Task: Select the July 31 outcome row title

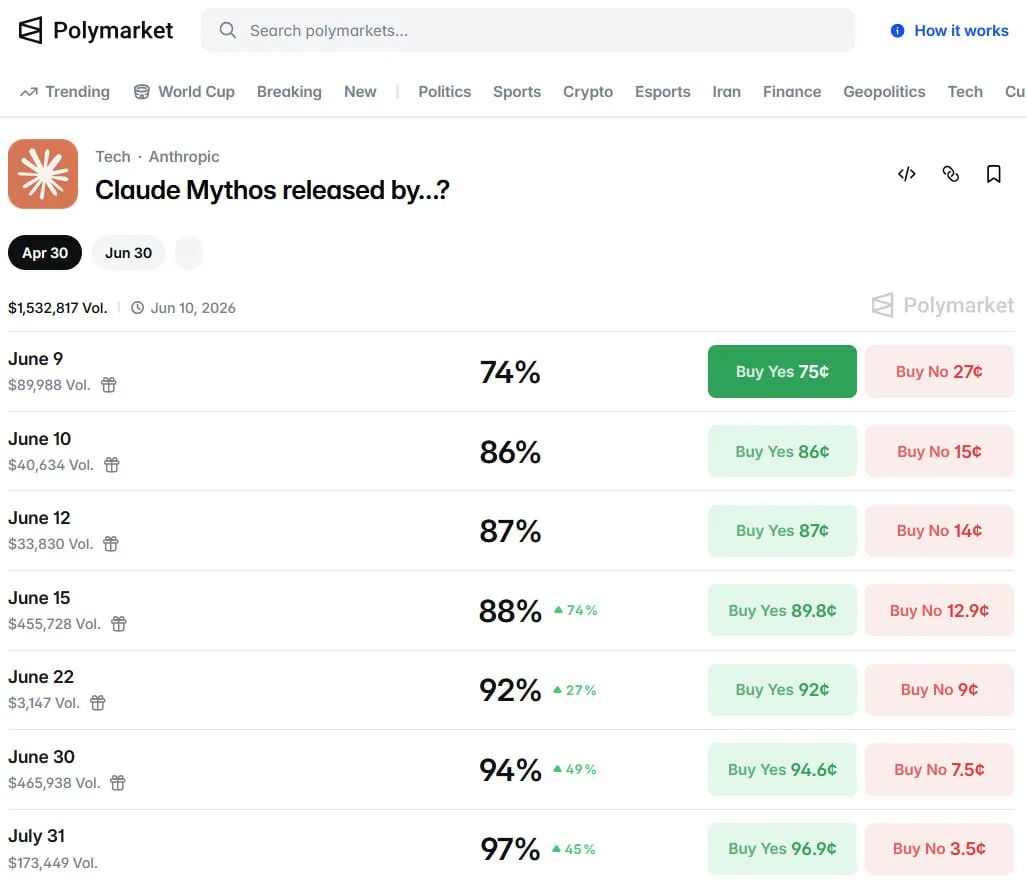Action: pyautogui.click(x=36, y=836)
